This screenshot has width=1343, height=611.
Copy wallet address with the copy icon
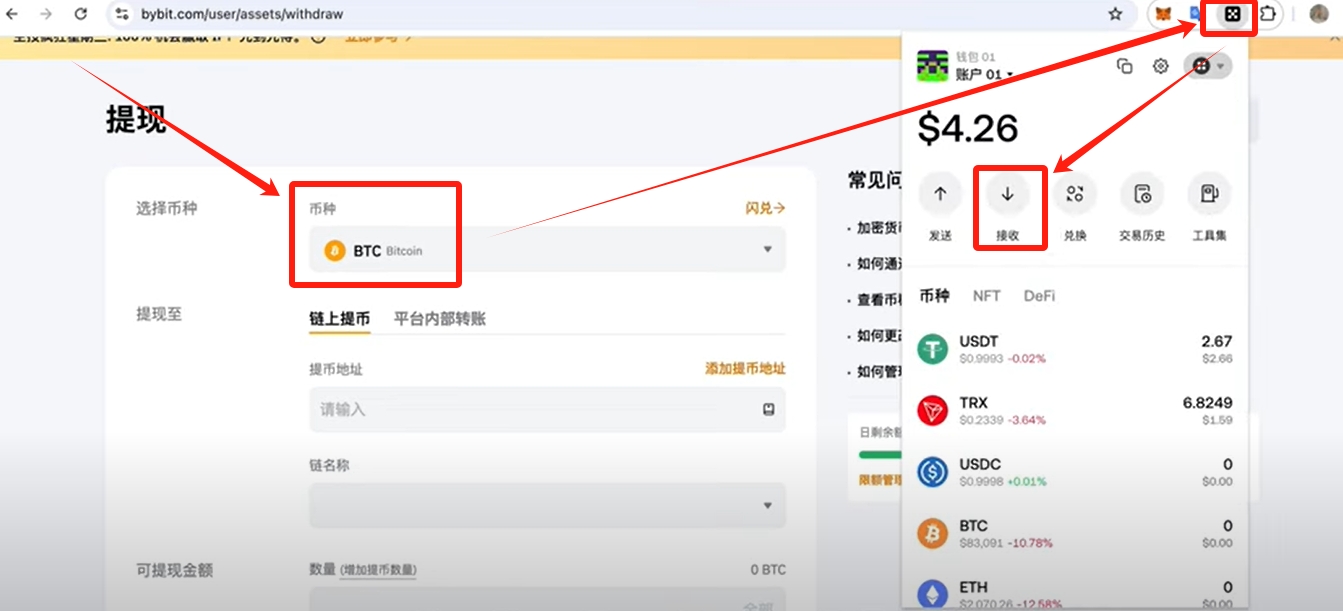pos(1124,66)
